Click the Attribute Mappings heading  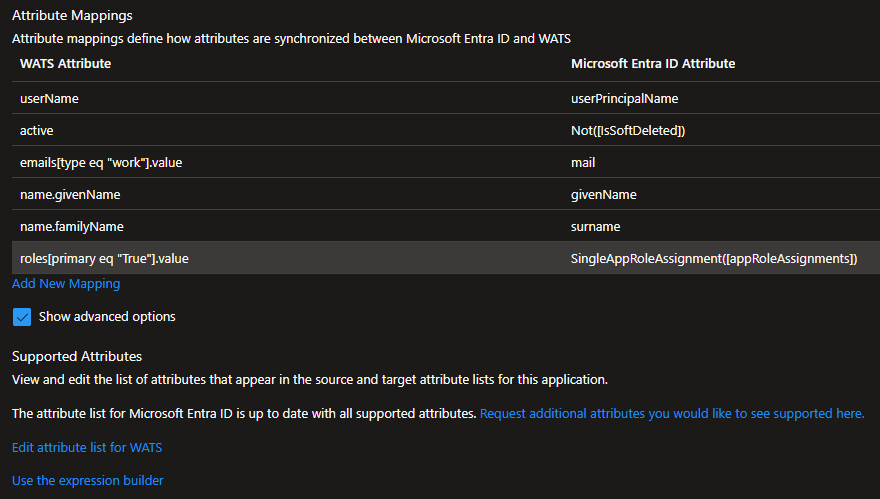click(x=72, y=15)
